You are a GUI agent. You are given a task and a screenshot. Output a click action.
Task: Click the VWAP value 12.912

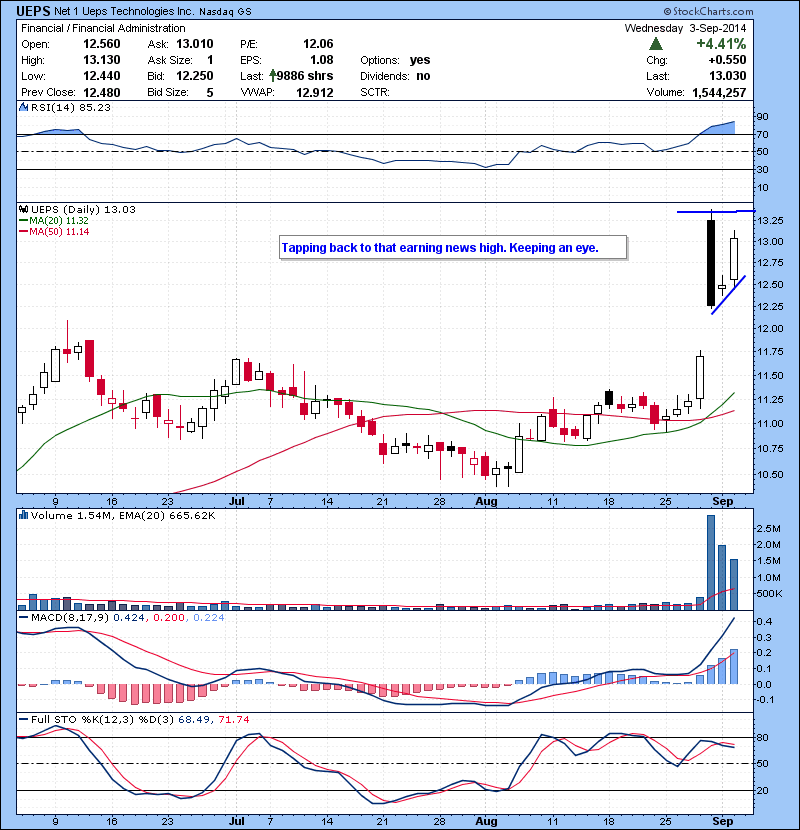[314, 93]
